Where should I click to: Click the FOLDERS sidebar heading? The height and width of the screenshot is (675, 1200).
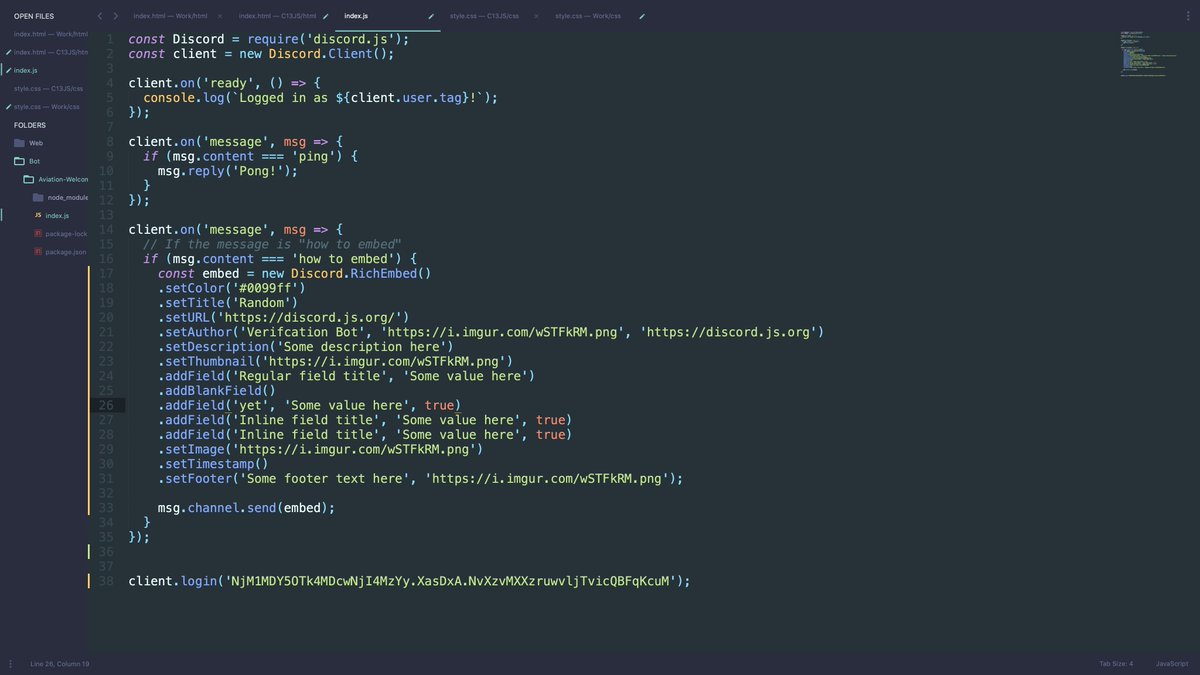coord(30,125)
